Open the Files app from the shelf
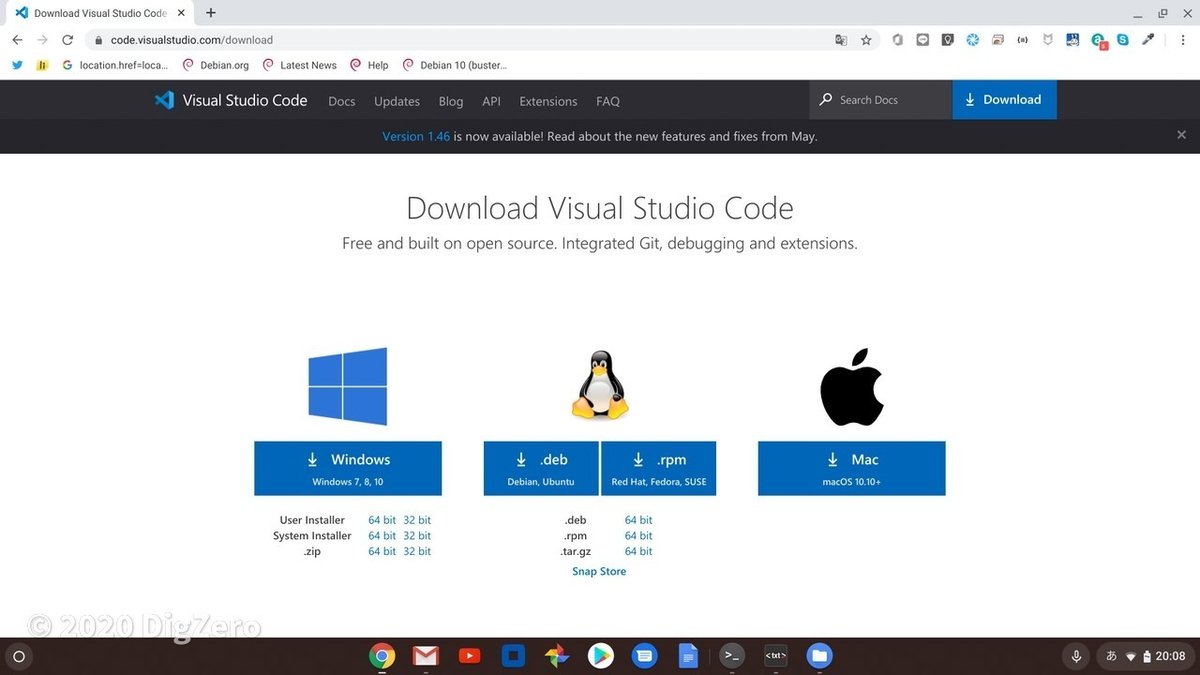 [819, 656]
